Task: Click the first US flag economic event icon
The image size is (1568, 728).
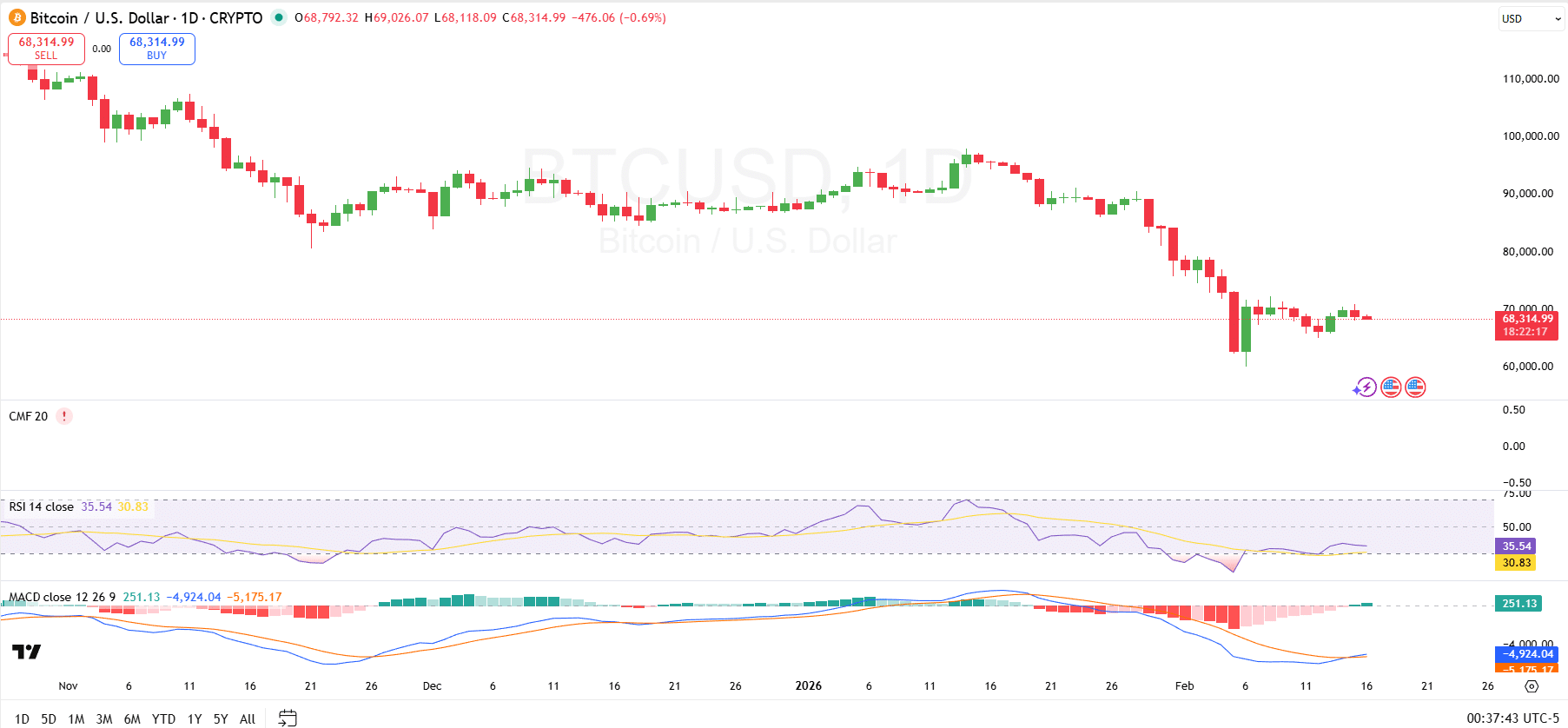Action: coord(1391,387)
